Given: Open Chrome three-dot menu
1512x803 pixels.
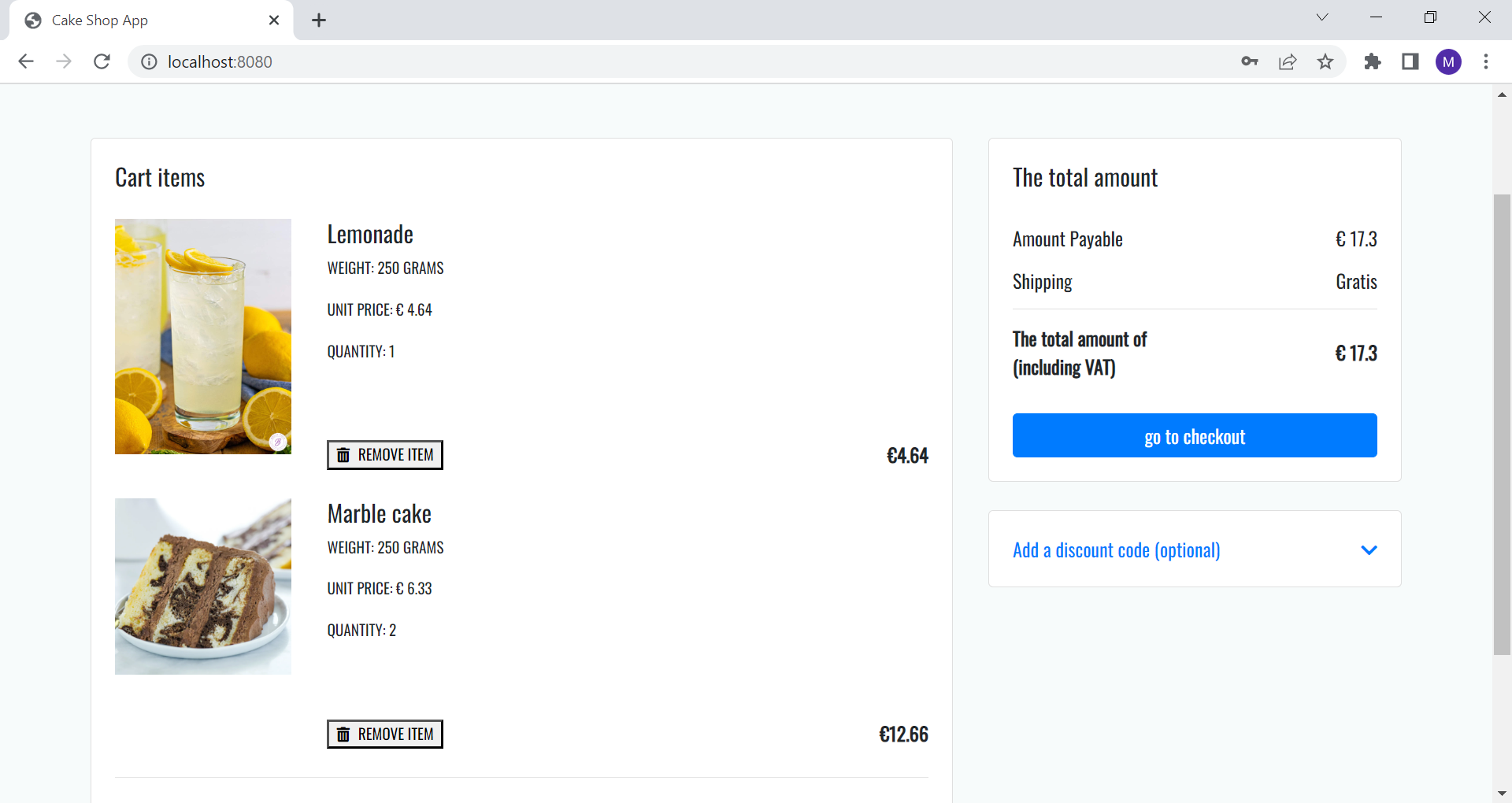Looking at the screenshot, I should tap(1486, 61).
